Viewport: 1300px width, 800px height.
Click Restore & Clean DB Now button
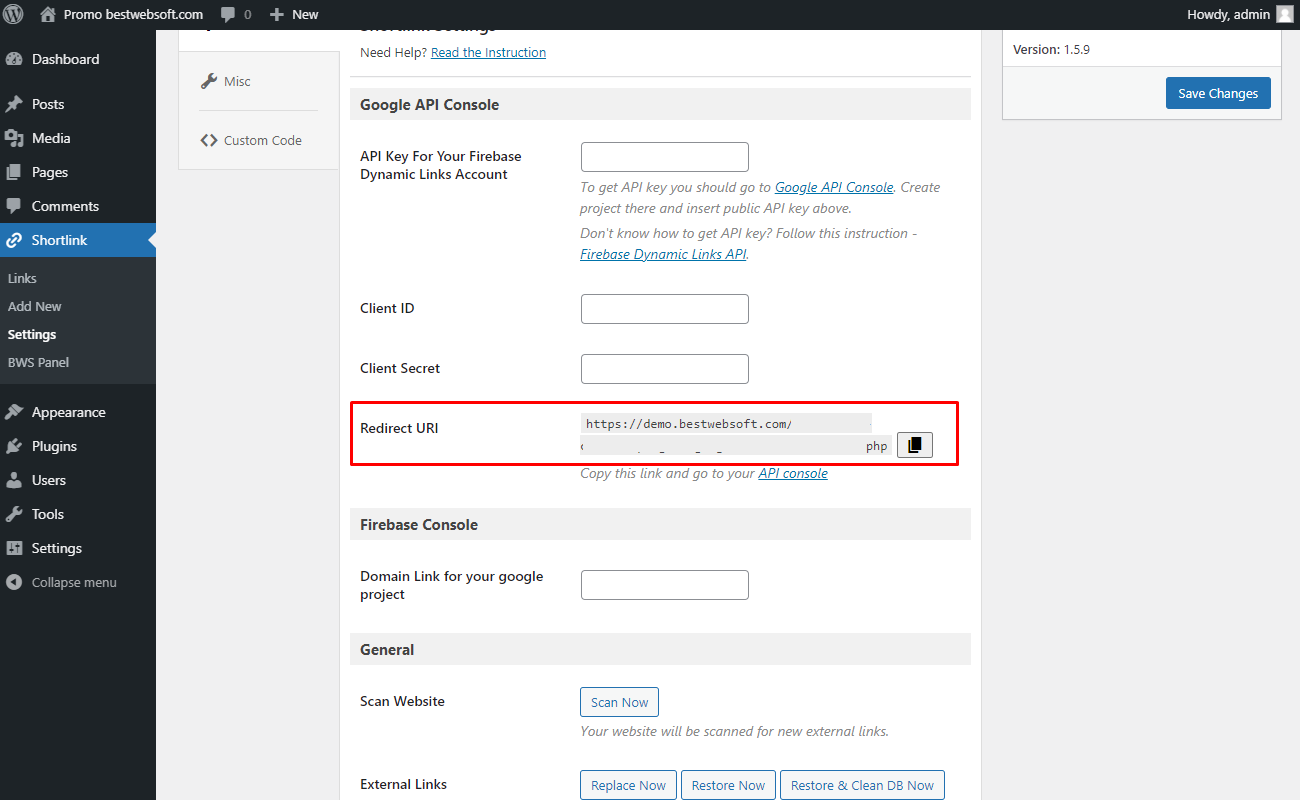(x=862, y=785)
